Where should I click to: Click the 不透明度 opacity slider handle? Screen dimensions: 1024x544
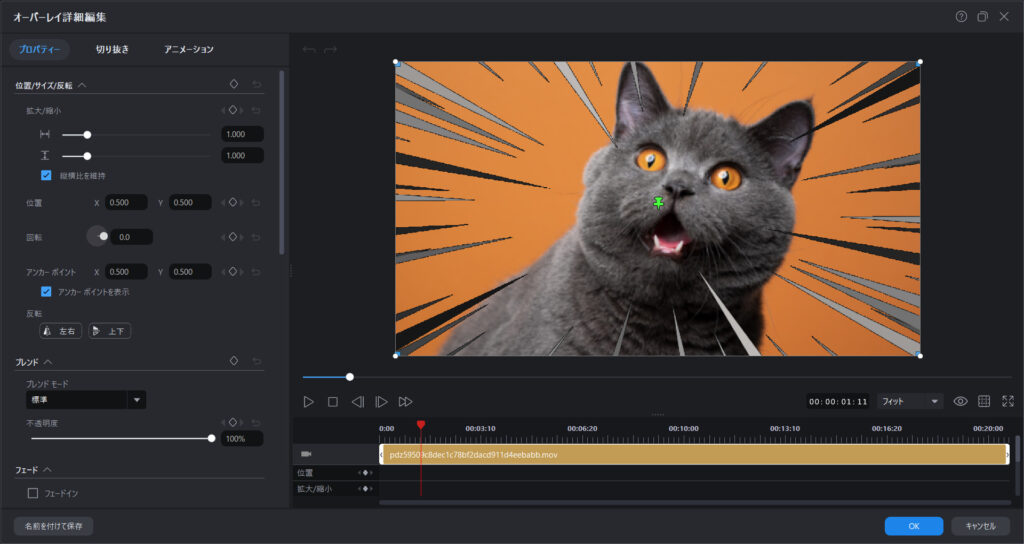tap(211, 438)
